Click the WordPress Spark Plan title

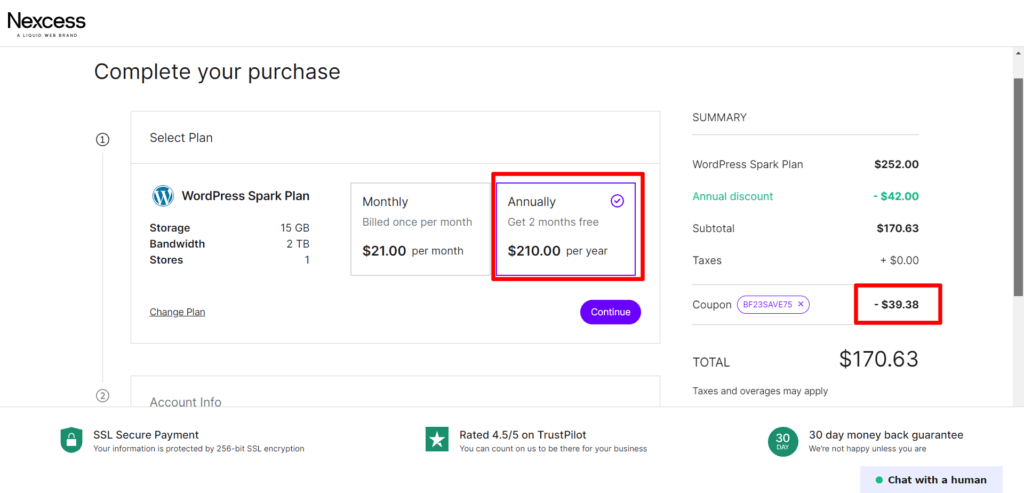click(x=246, y=196)
